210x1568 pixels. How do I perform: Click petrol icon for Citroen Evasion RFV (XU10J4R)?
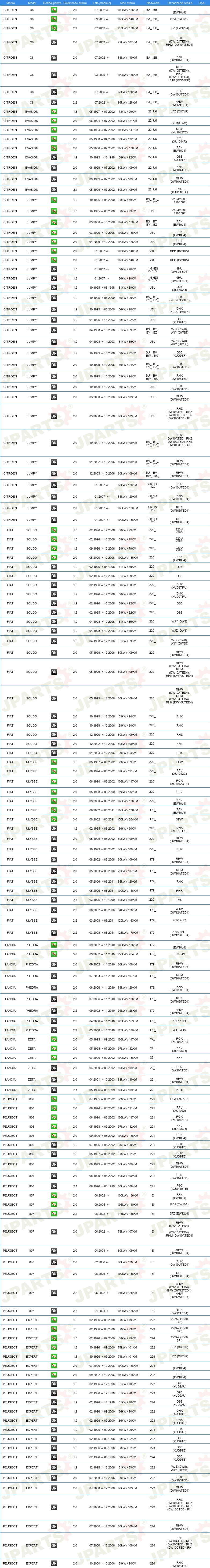coord(54,139)
